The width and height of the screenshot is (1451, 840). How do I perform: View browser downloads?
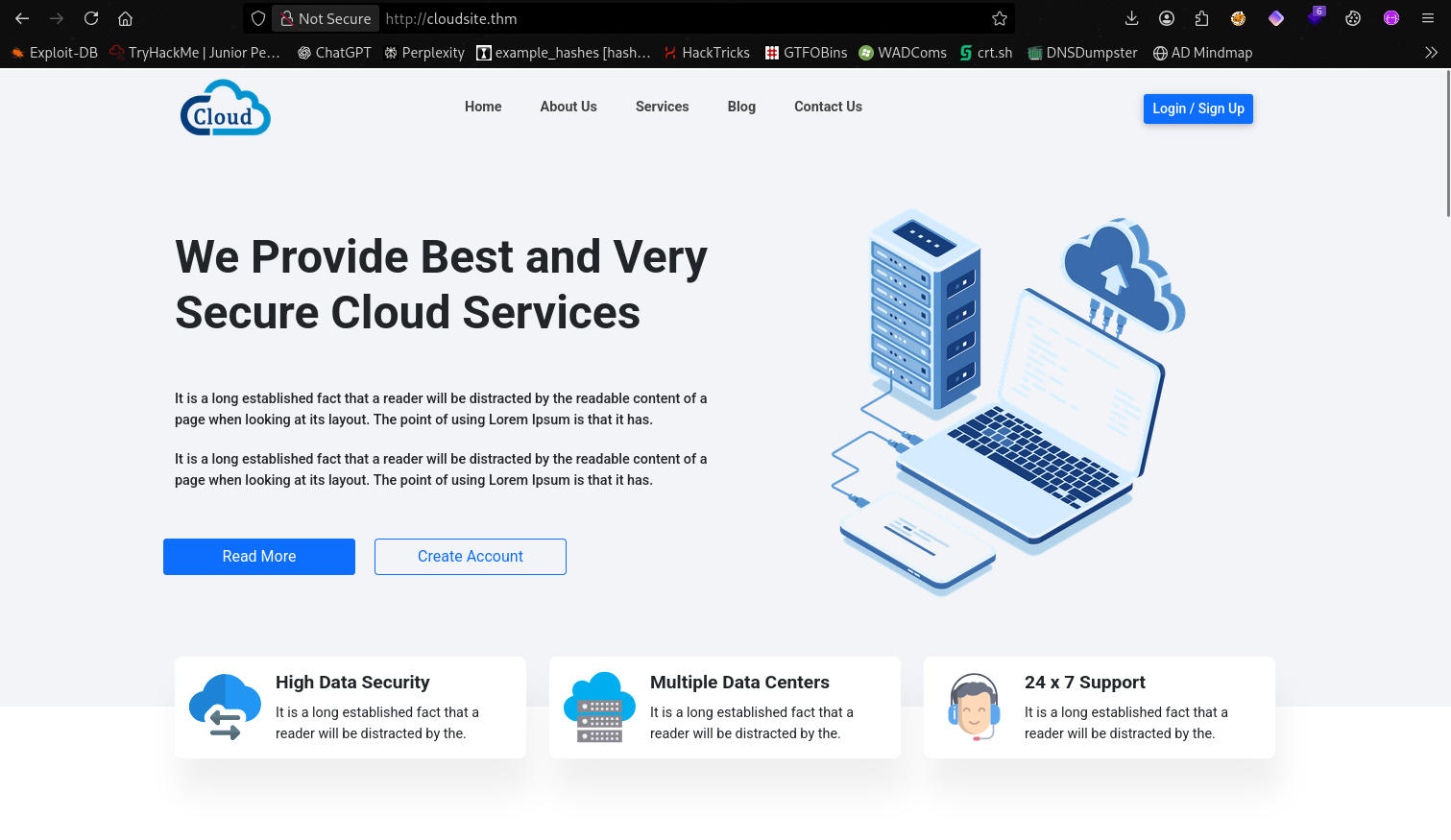tap(1131, 18)
